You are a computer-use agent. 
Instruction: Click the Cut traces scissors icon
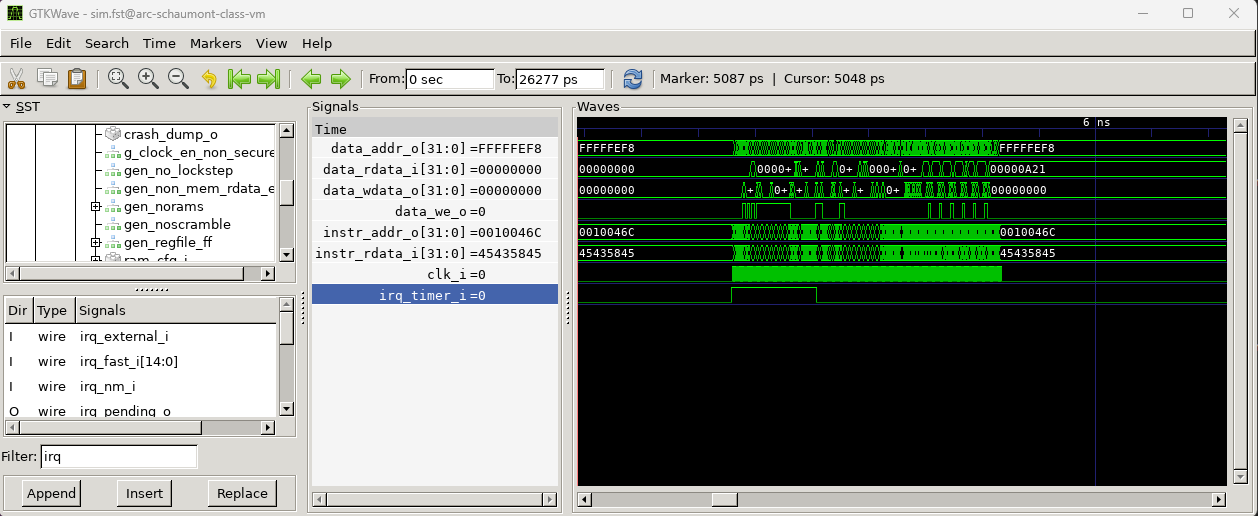pyautogui.click(x=16, y=78)
